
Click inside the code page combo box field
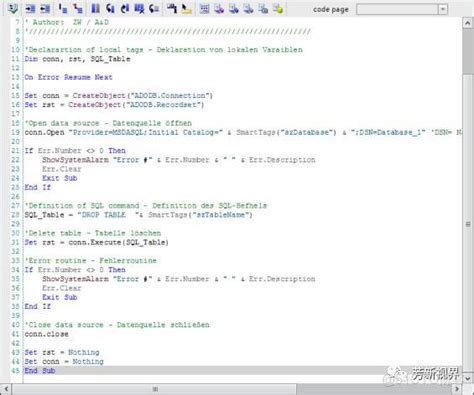[397, 9]
